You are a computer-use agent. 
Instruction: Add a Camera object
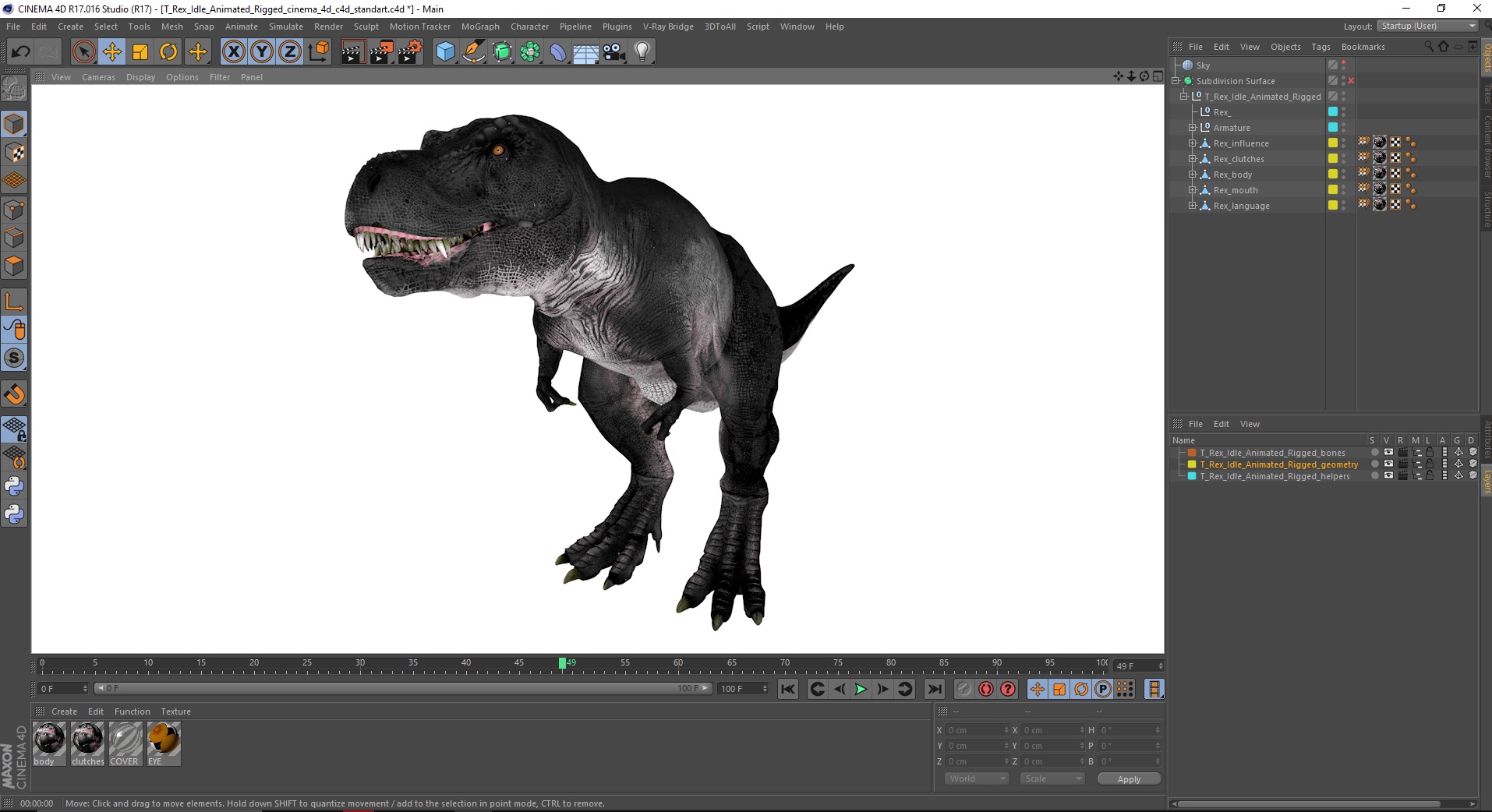[614, 52]
